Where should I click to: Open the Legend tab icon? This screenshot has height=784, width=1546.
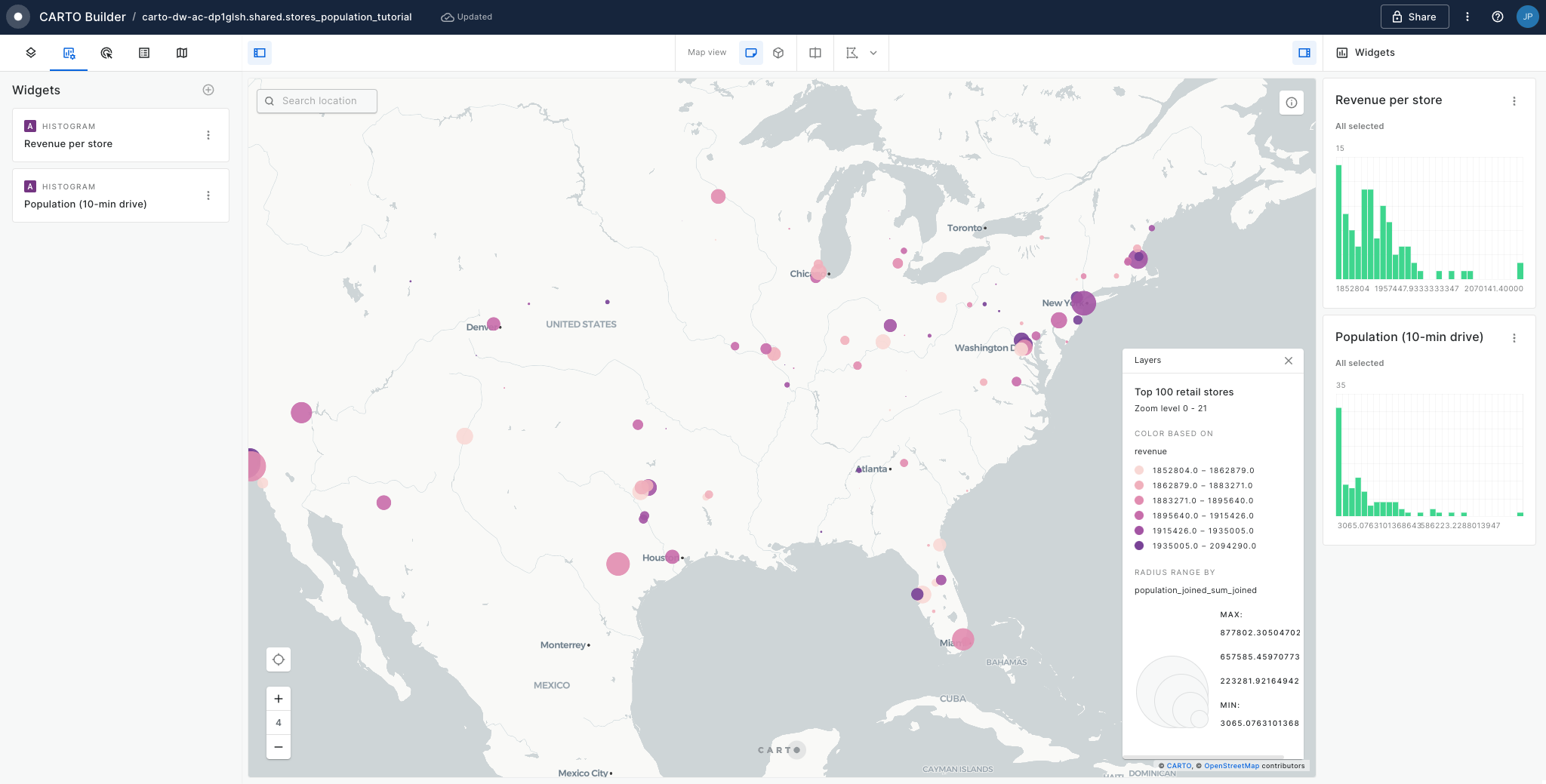[x=144, y=53]
